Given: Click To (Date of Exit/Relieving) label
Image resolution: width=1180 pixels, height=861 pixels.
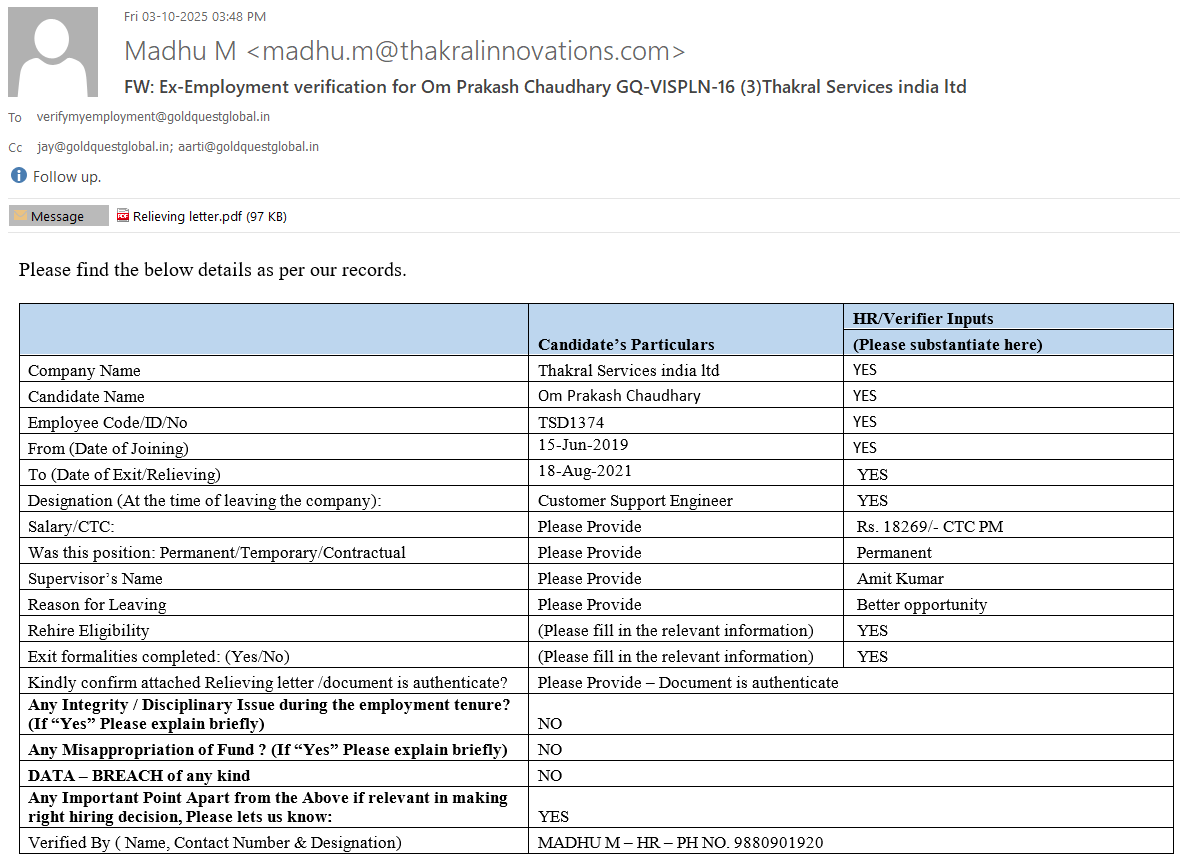Looking at the screenshot, I should (x=124, y=474).
